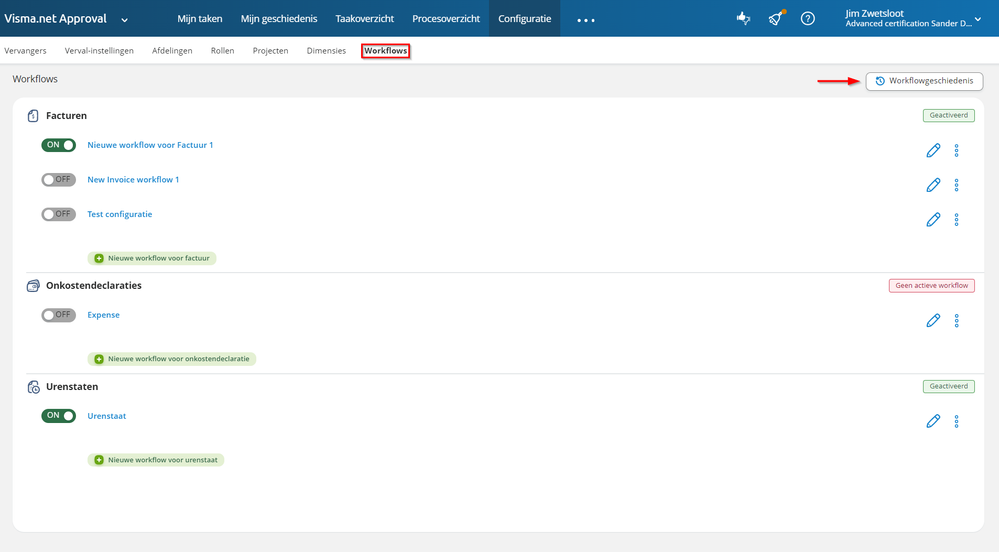999x552 pixels.
Task: Open the Verval-instellingen tab
Action: (x=99, y=51)
